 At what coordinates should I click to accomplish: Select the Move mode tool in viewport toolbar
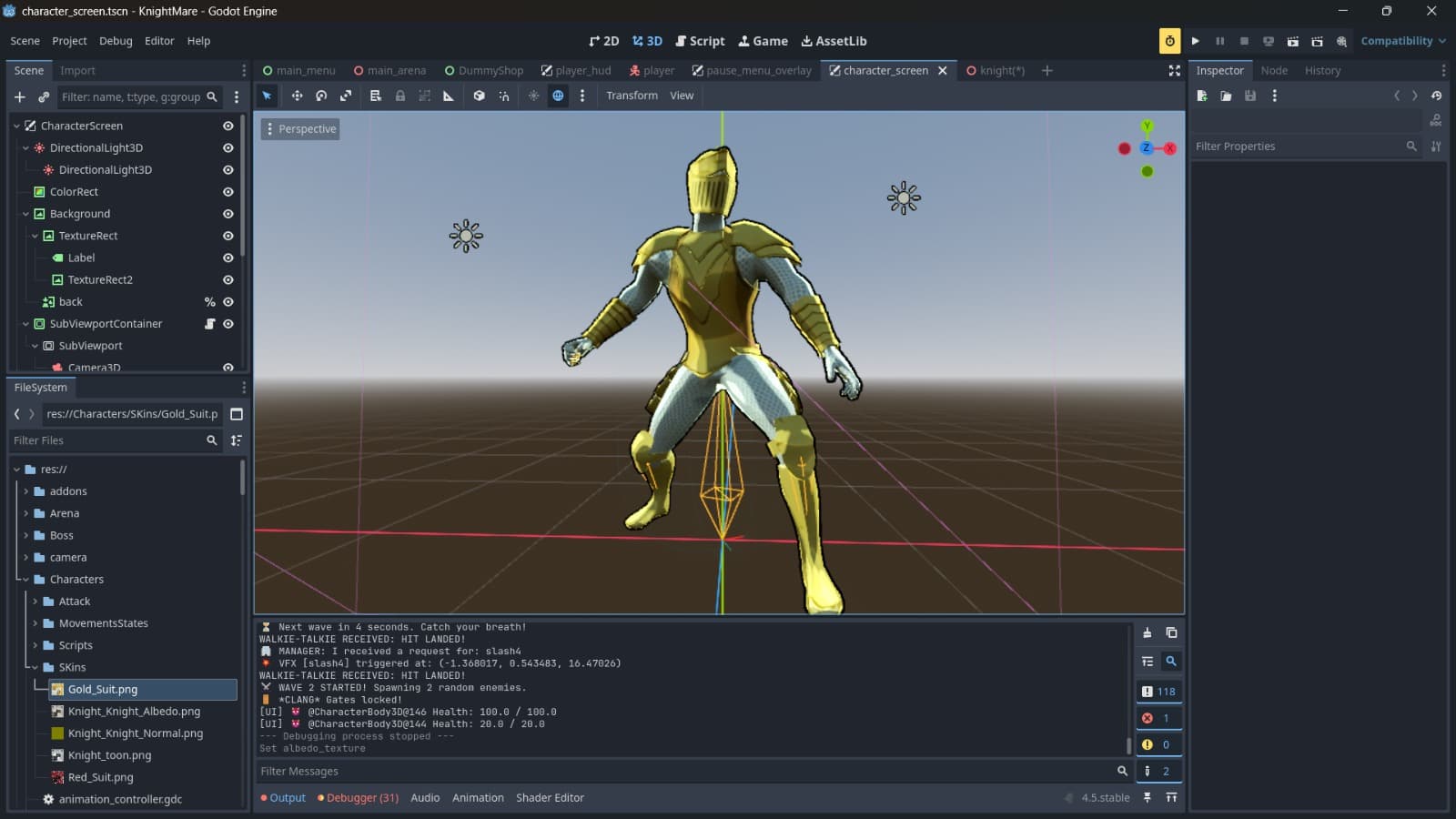tap(297, 96)
